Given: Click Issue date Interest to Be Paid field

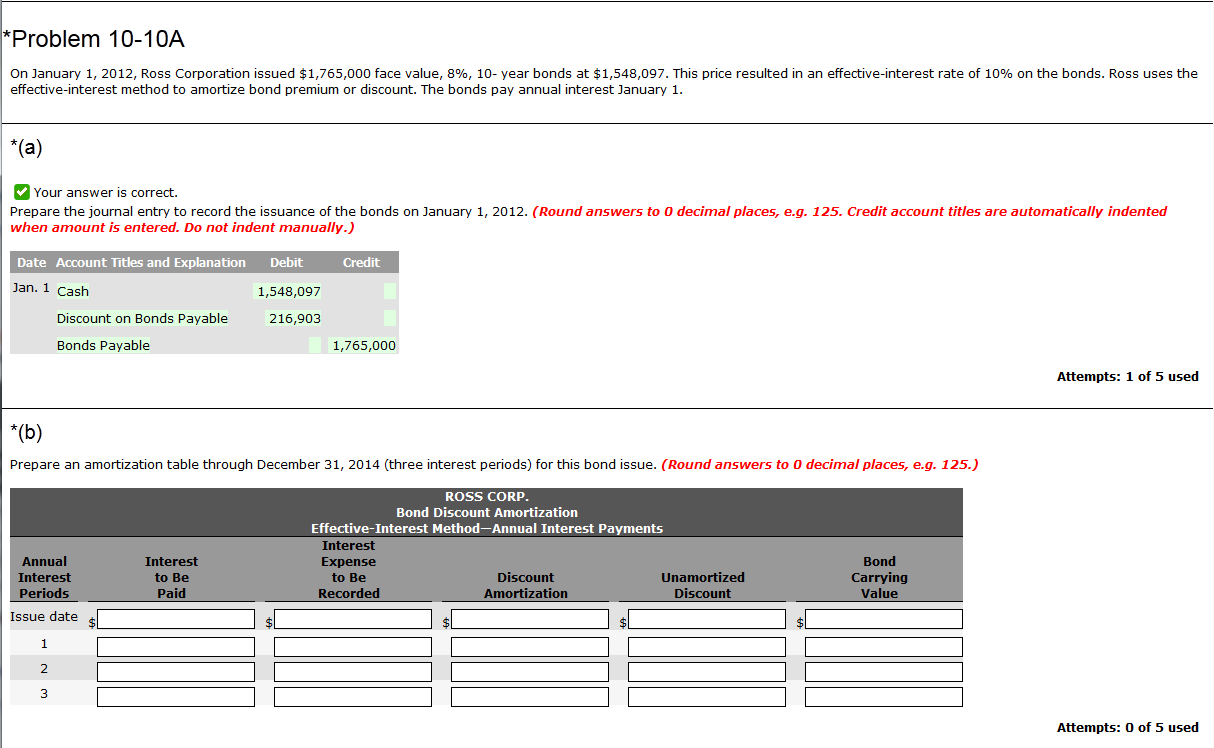Looking at the screenshot, I should pyautogui.click(x=176, y=620).
